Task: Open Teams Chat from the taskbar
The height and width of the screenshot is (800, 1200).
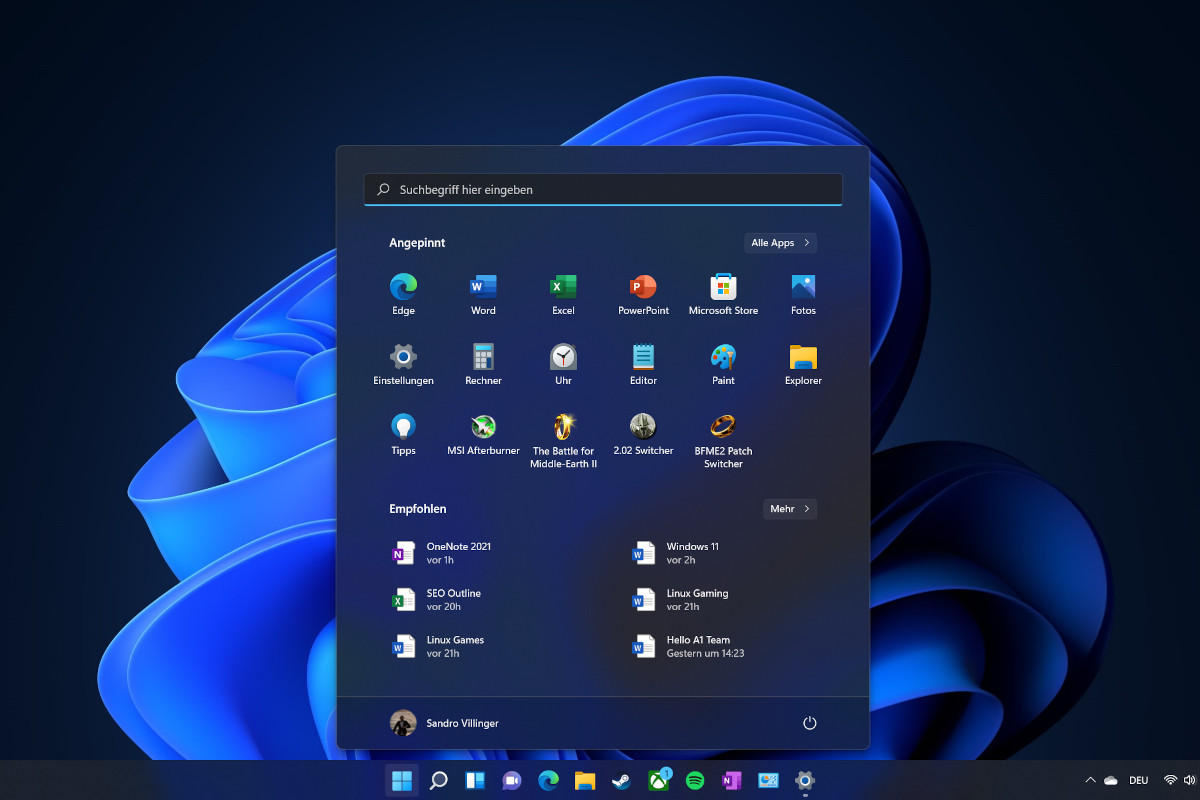Action: (x=511, y=780)
